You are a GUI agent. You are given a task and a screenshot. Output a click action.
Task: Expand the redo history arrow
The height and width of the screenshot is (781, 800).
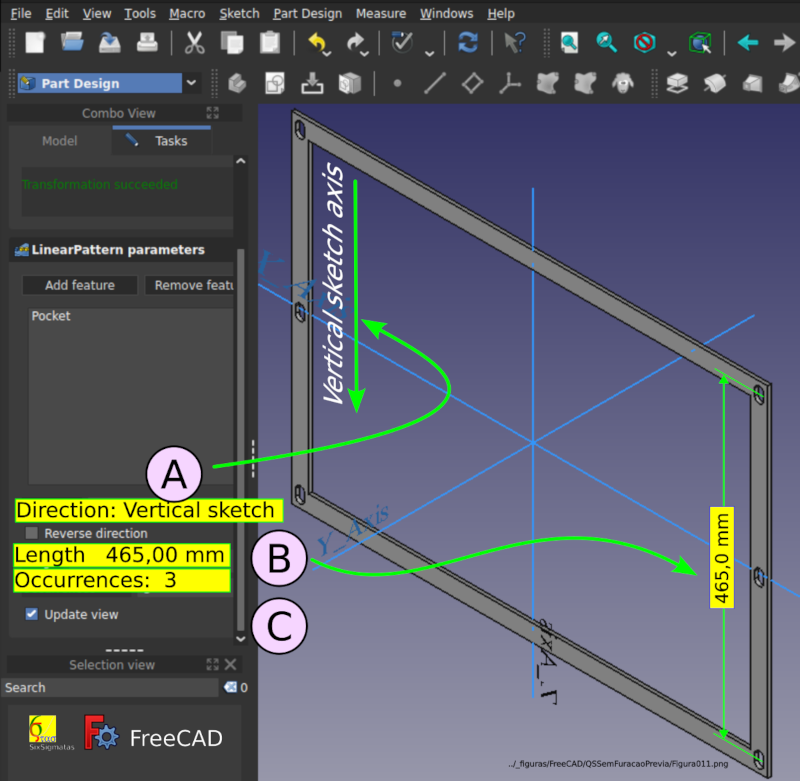pos(365,53)
